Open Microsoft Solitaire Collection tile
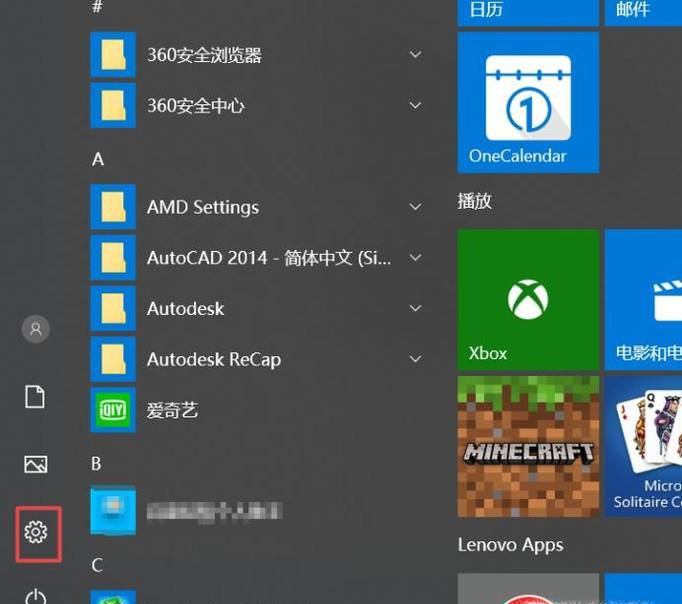 (643, 446)
